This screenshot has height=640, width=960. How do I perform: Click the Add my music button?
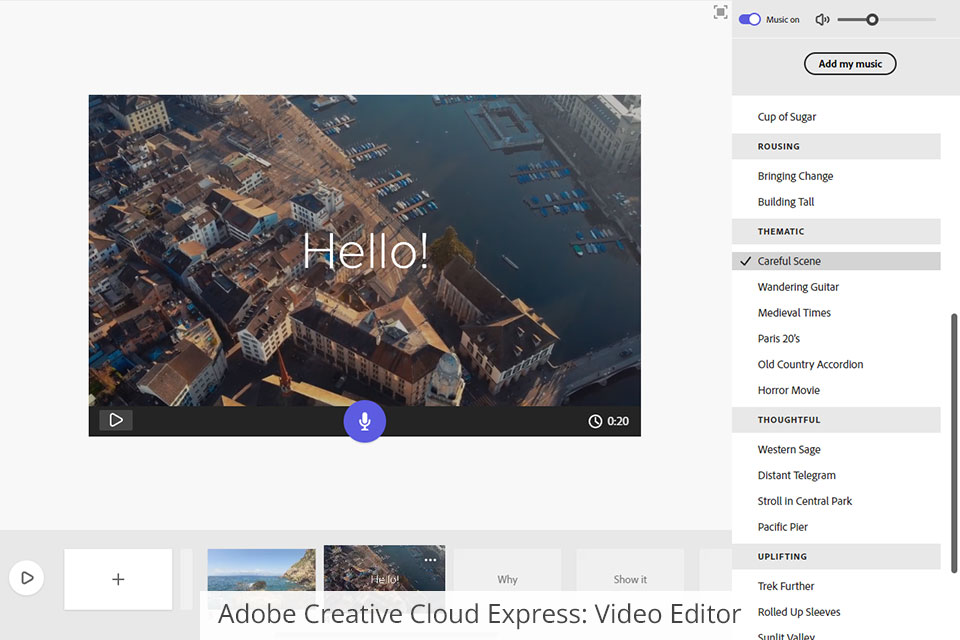[x=850, y=64]
